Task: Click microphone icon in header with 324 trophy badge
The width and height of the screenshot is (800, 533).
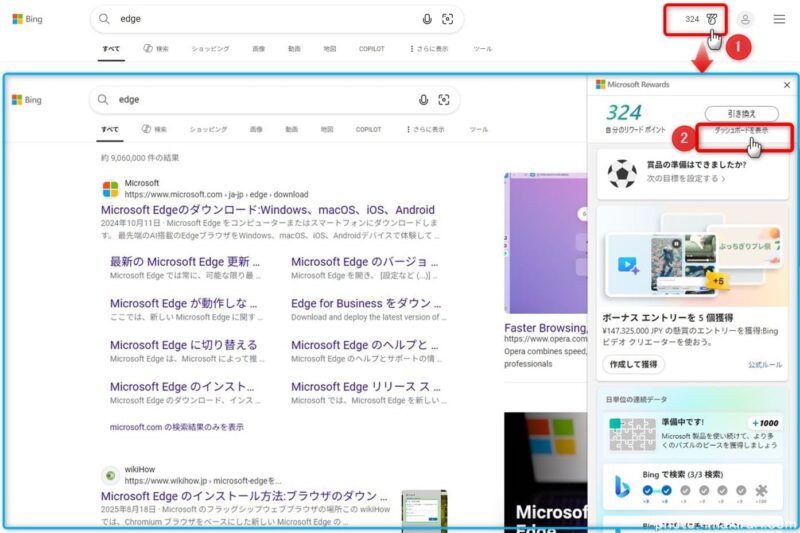Action: coord(427,19)
